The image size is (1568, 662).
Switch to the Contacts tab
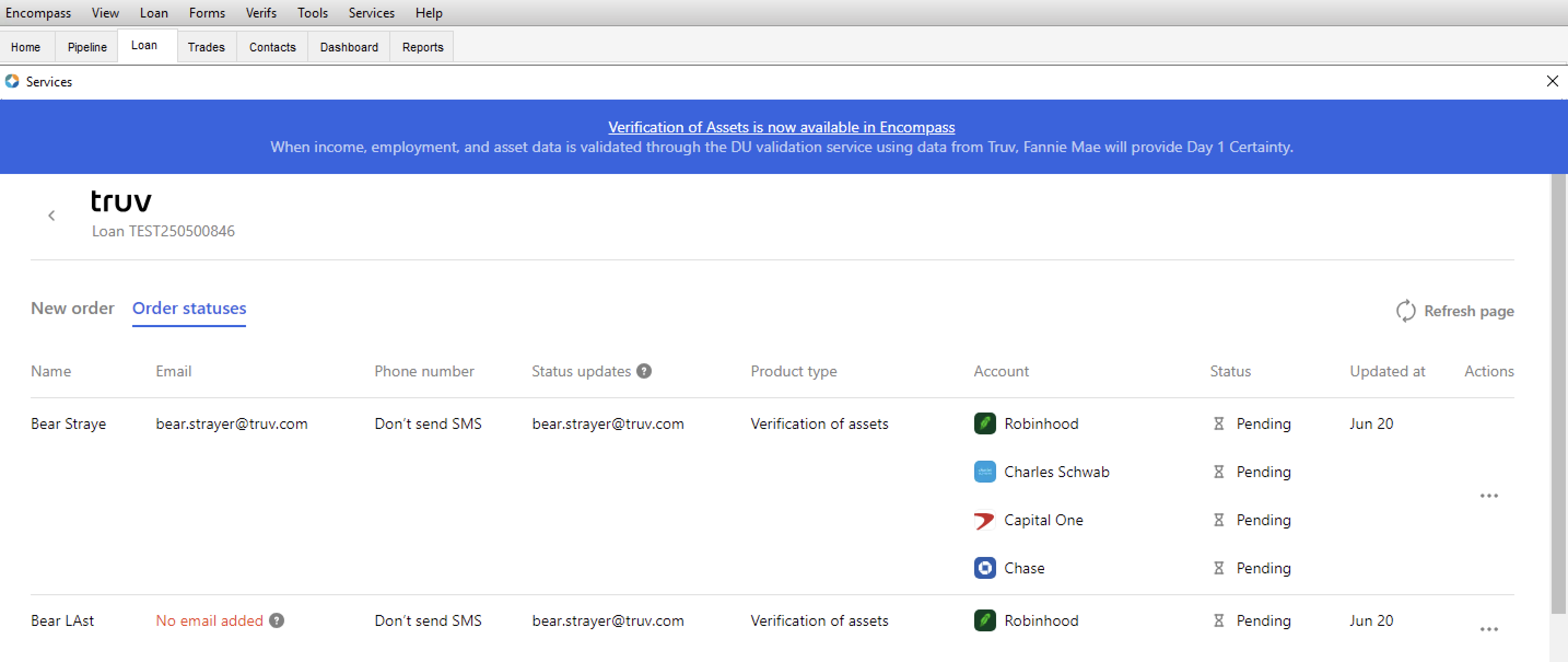pos(272,47)
